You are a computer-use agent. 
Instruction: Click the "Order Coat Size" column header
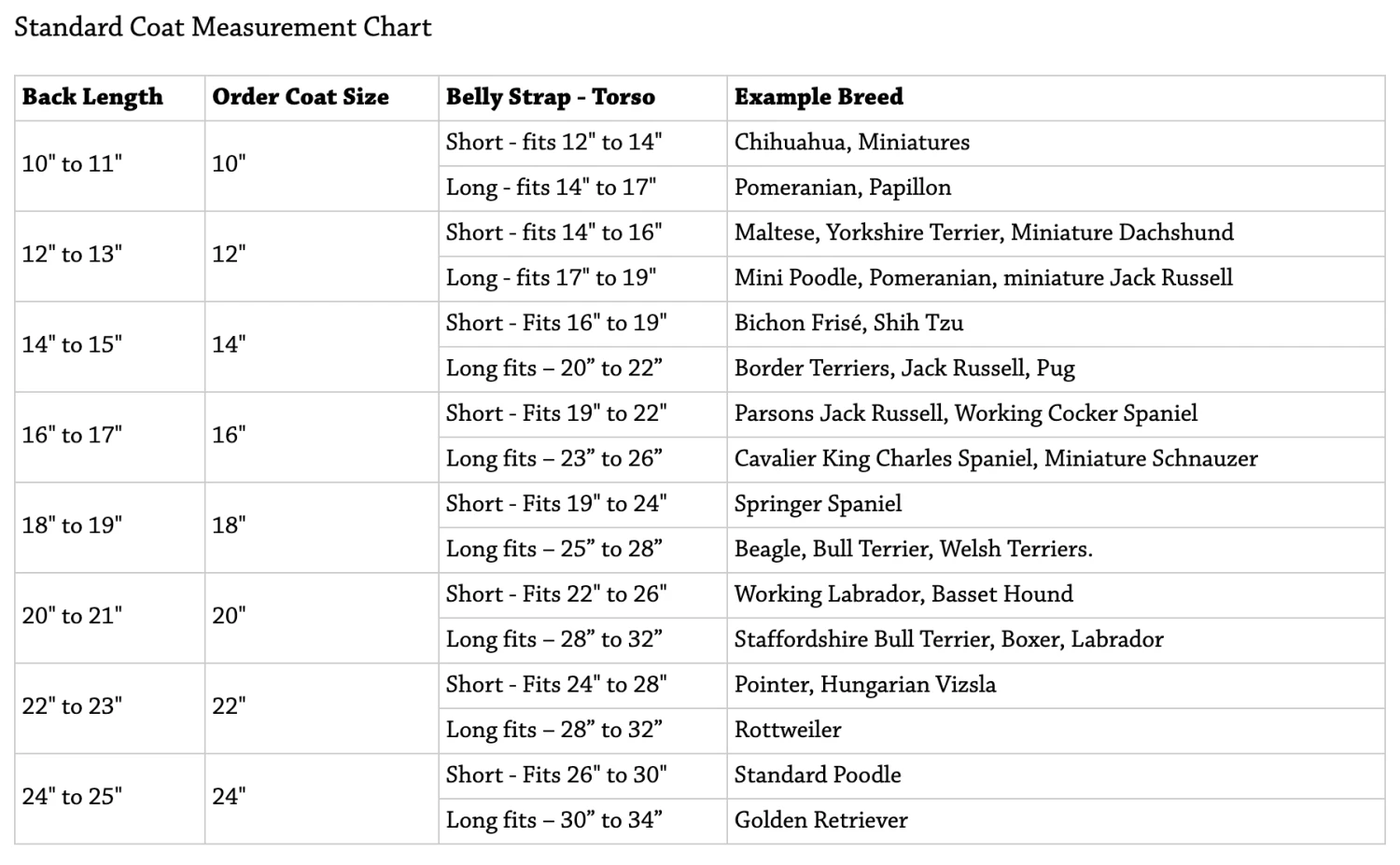click(301, 97)
